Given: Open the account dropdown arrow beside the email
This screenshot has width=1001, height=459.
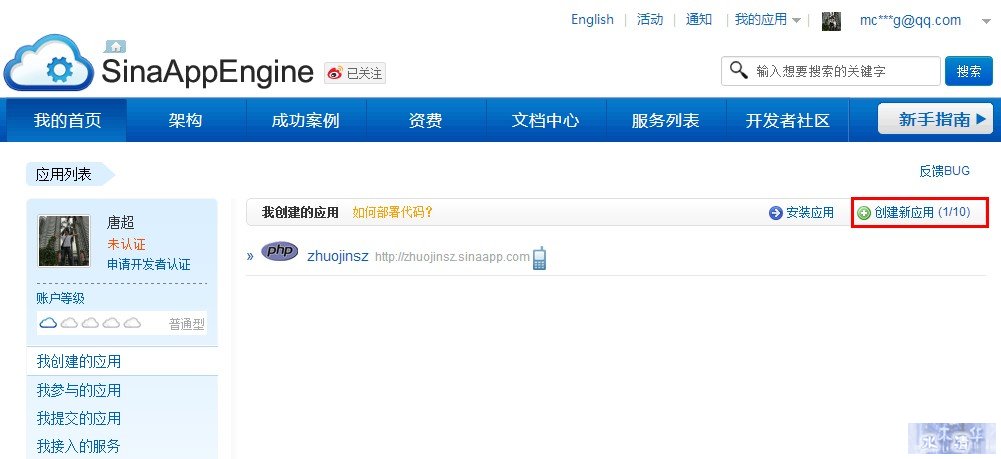Looking at the screenshot, I should (986, 21).
